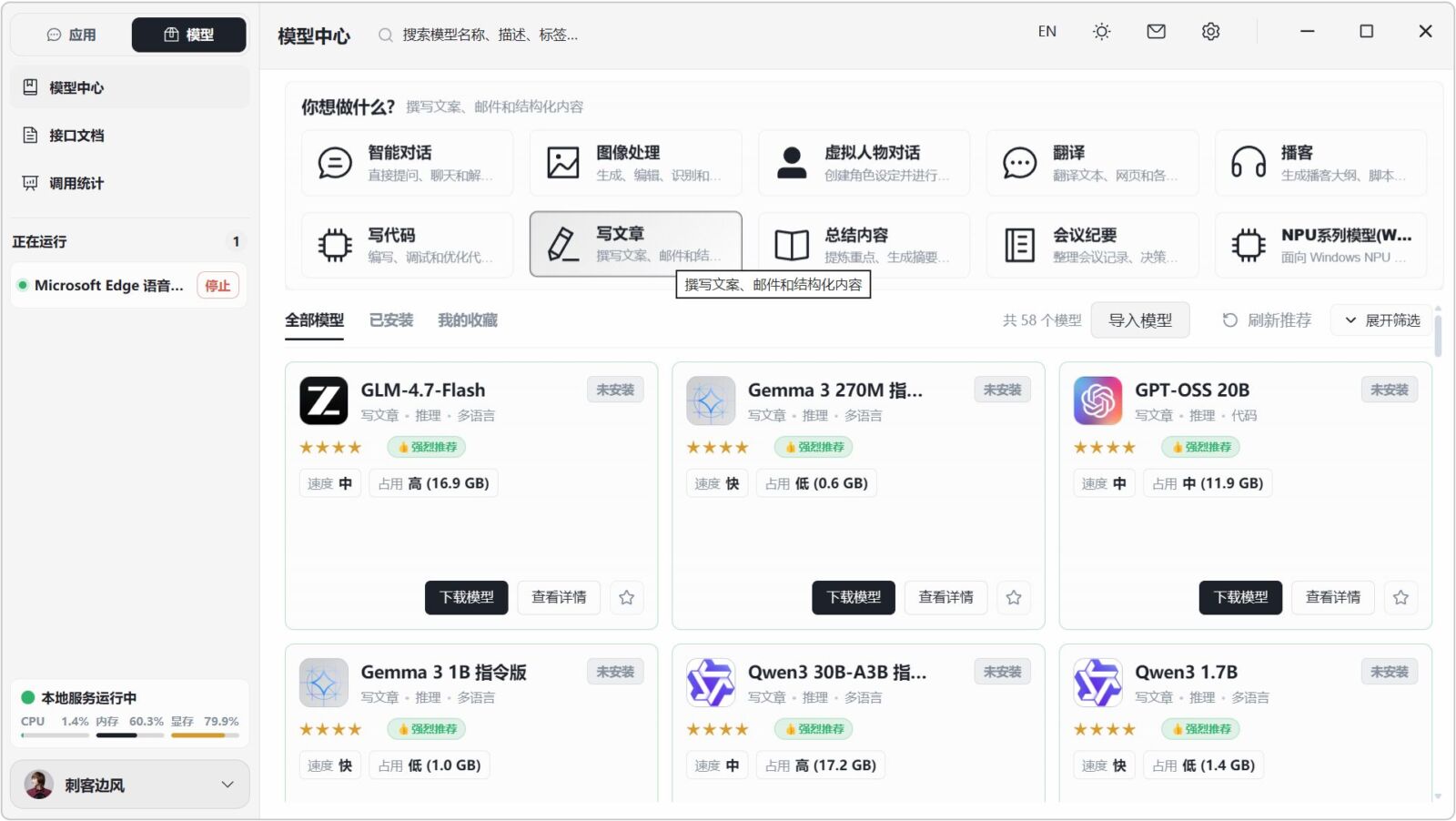Click the Gemma 3 270M logo
Image resolution: width=1456 pixels, height=821 pixels.
click(711, 400)
